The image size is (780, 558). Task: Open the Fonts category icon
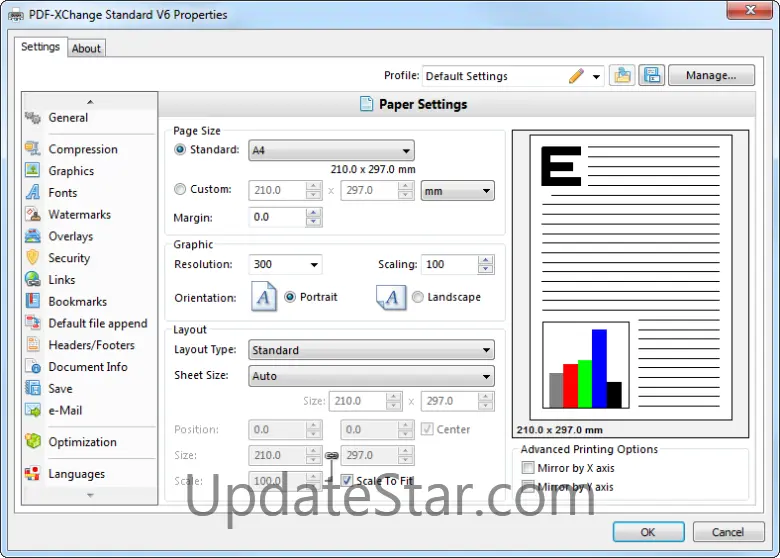33,192
